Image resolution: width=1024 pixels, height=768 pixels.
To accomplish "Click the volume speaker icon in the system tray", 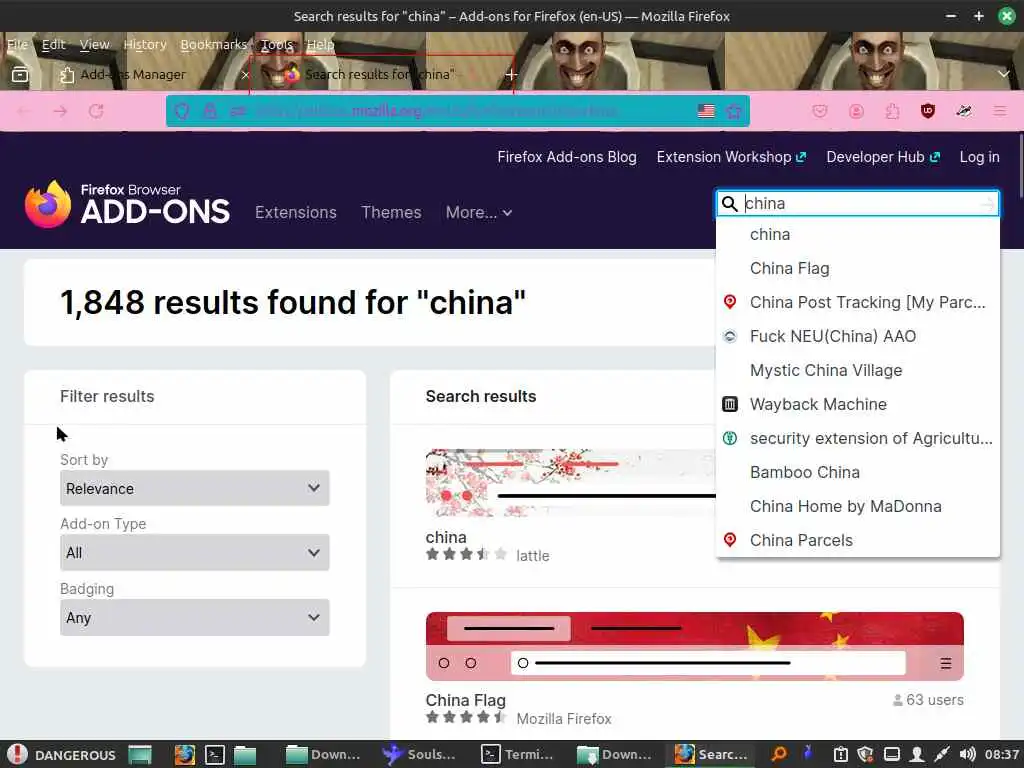I will [x=967, y=754].
